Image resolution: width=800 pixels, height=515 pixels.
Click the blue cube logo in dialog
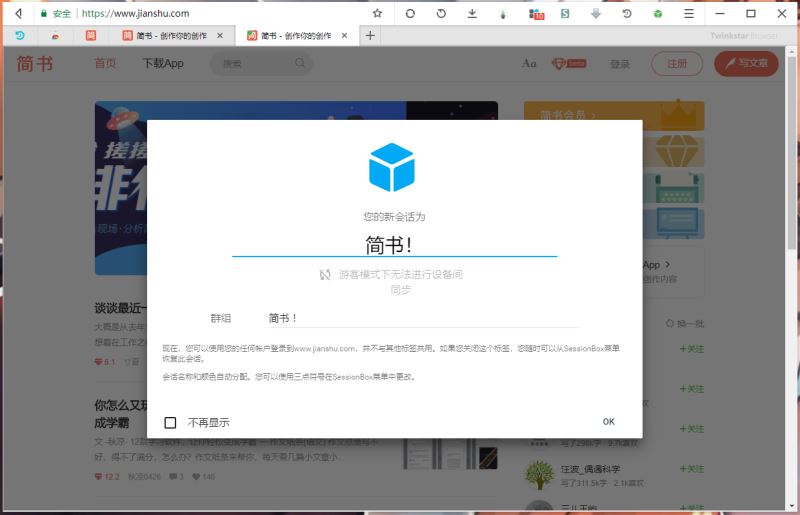pos(391,167)
